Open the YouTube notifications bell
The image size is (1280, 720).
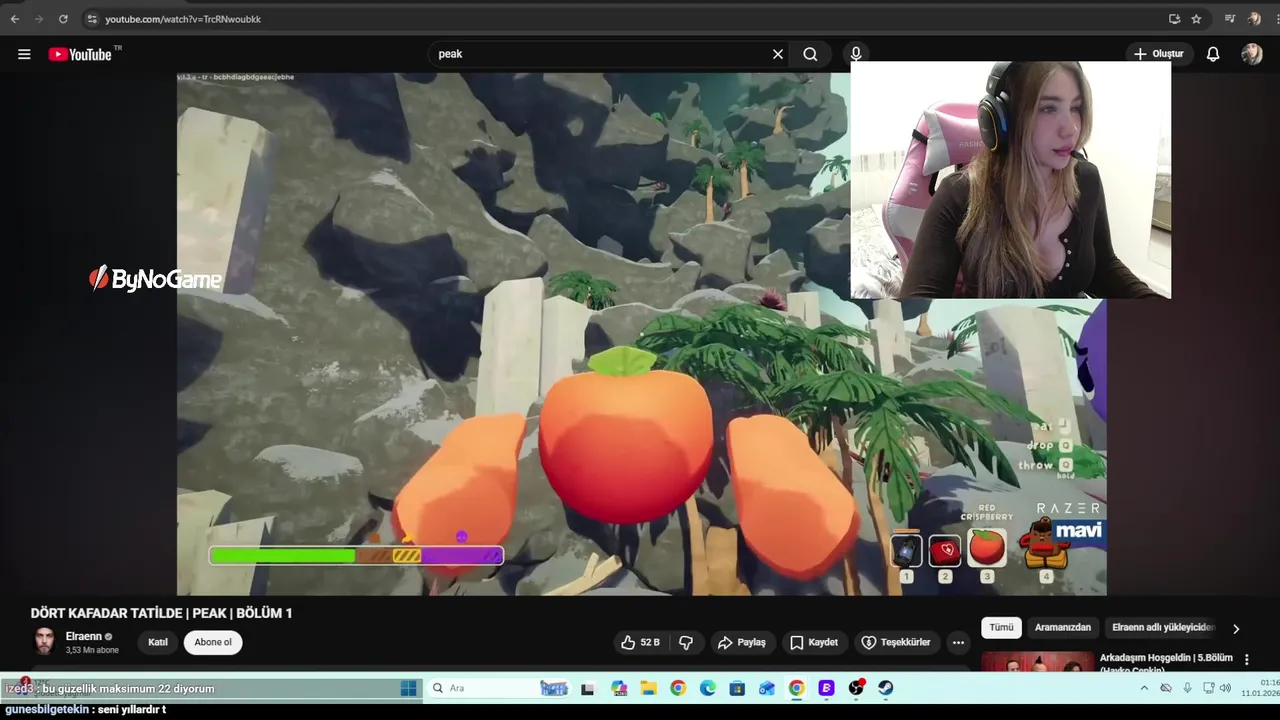click(x=1213, y=54)
